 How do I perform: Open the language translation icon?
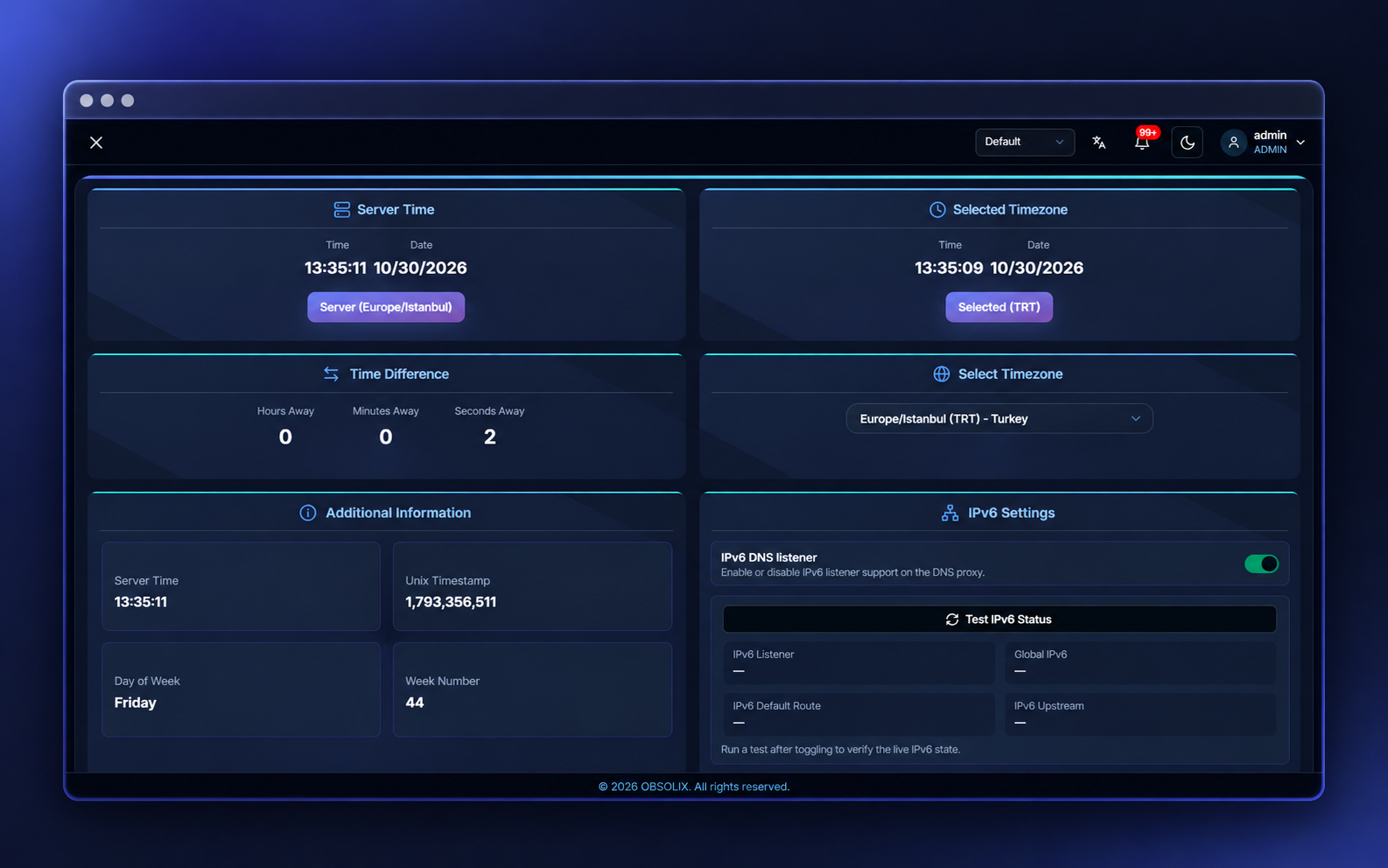1099,142
